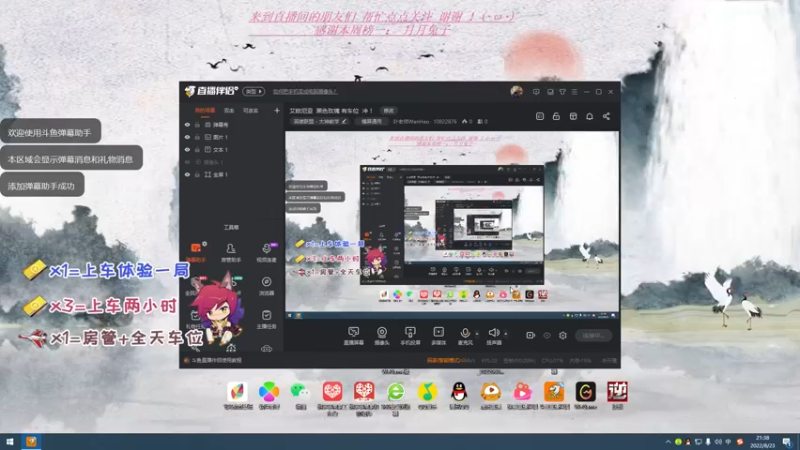This screenshot has width=800, height=450.
Task: Open the 浏览器 tool icon
Action: coord(266,286)
